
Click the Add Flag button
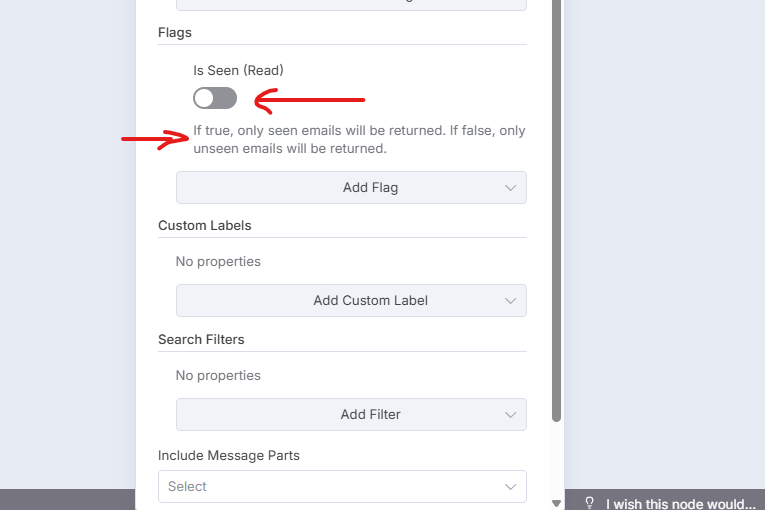coord(351,188)
